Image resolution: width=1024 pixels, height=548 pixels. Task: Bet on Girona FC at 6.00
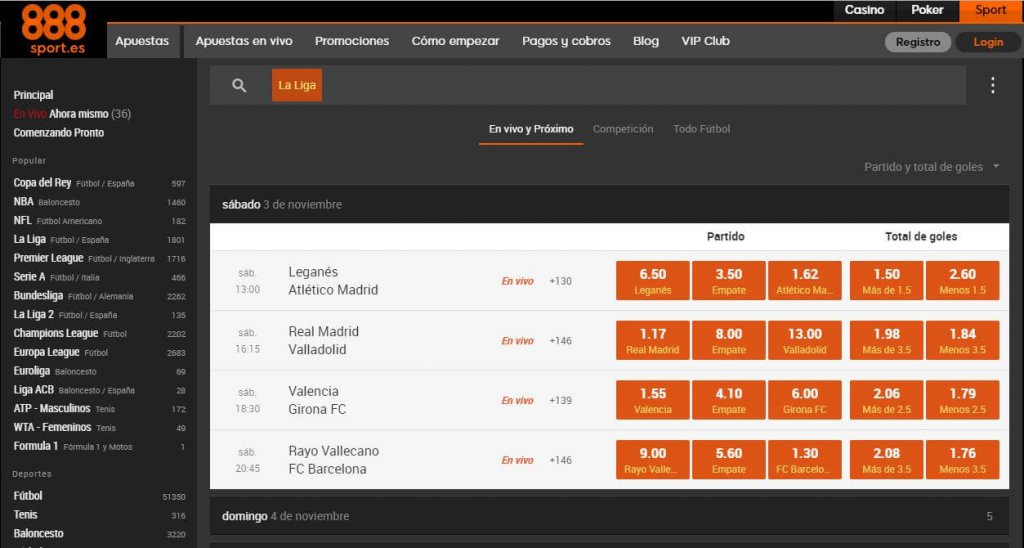coord(805,400)
